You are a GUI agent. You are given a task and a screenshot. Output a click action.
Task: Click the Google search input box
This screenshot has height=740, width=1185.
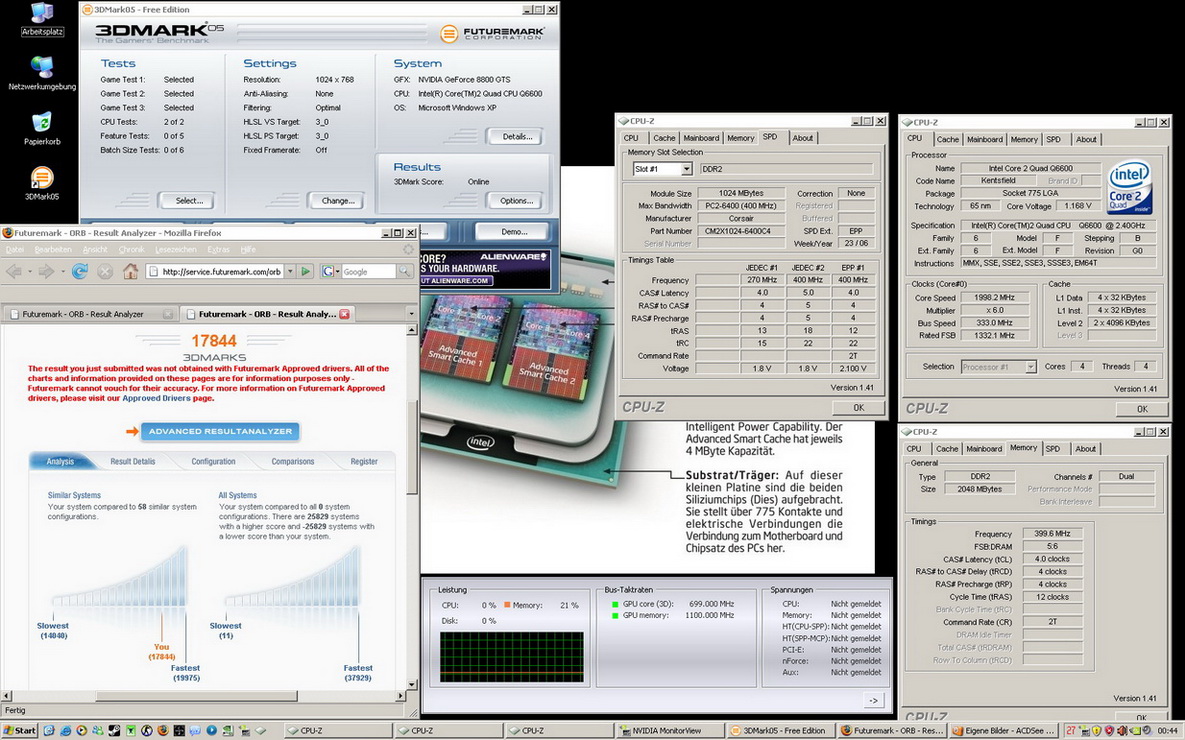[x=369, y=271]
